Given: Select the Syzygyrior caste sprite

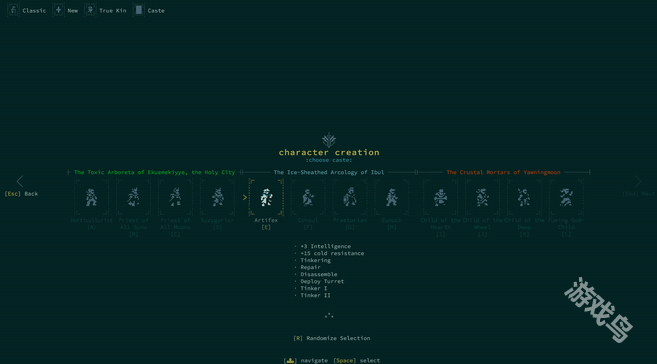Looking at the screenshot, I should tap(217, 197).
